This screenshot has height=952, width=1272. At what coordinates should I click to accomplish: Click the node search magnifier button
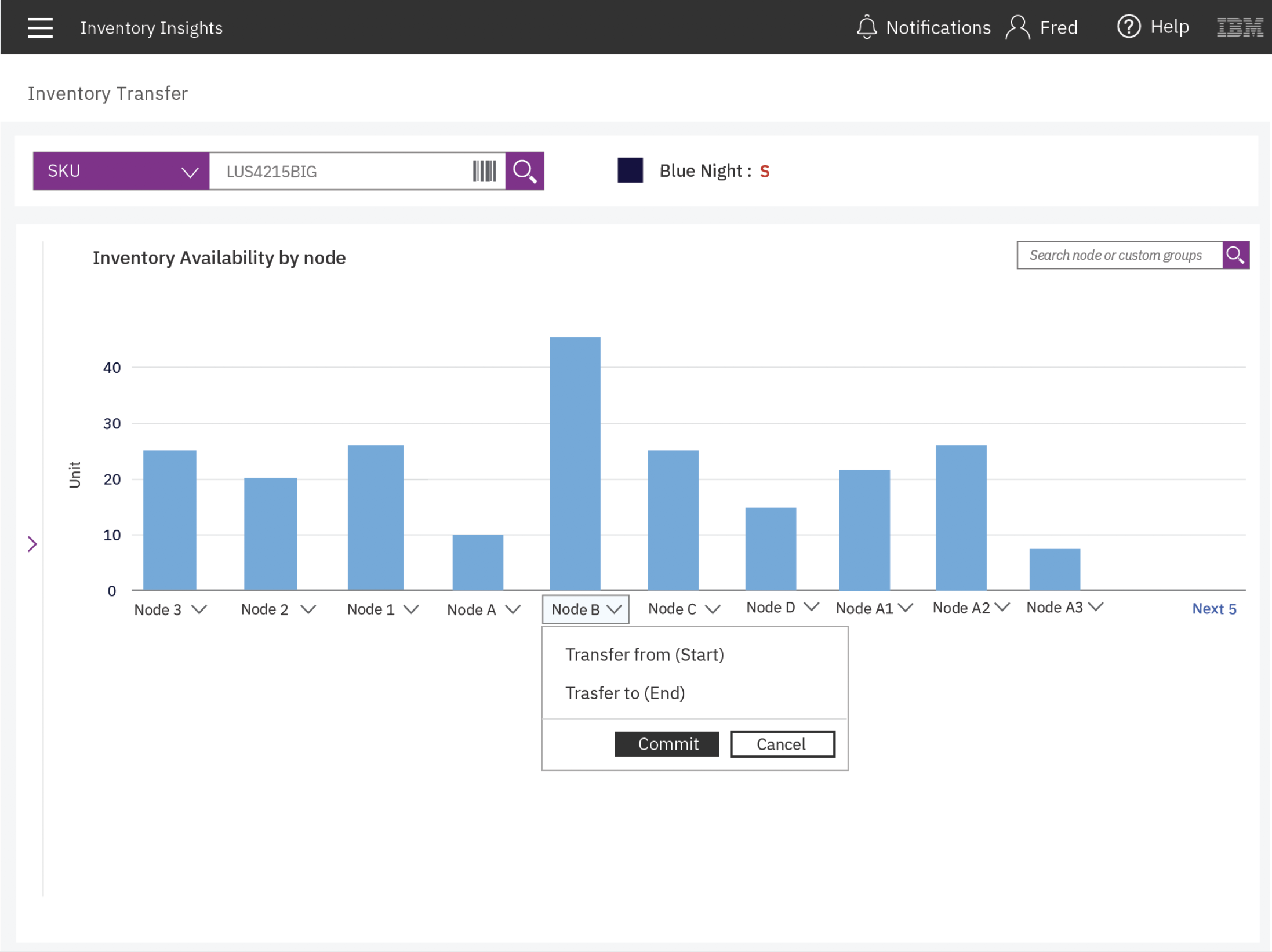(1235, 255)
